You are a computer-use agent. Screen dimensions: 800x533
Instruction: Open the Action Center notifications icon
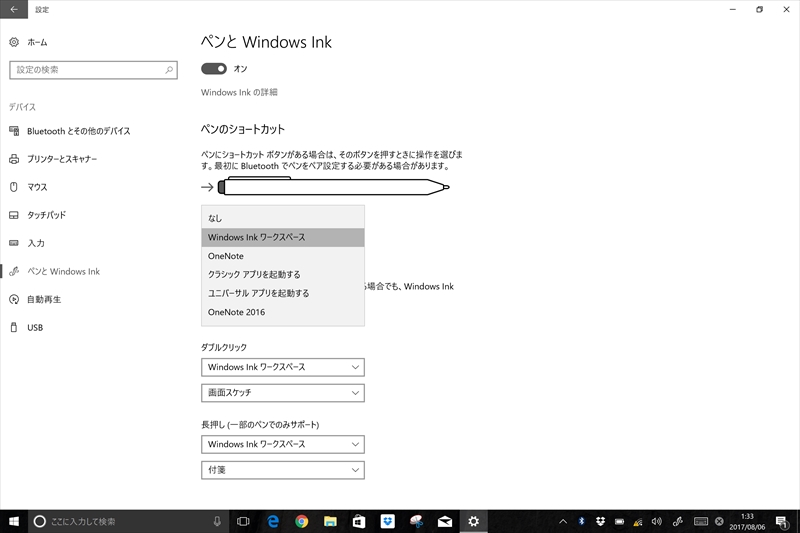click(x=782, y=521)
